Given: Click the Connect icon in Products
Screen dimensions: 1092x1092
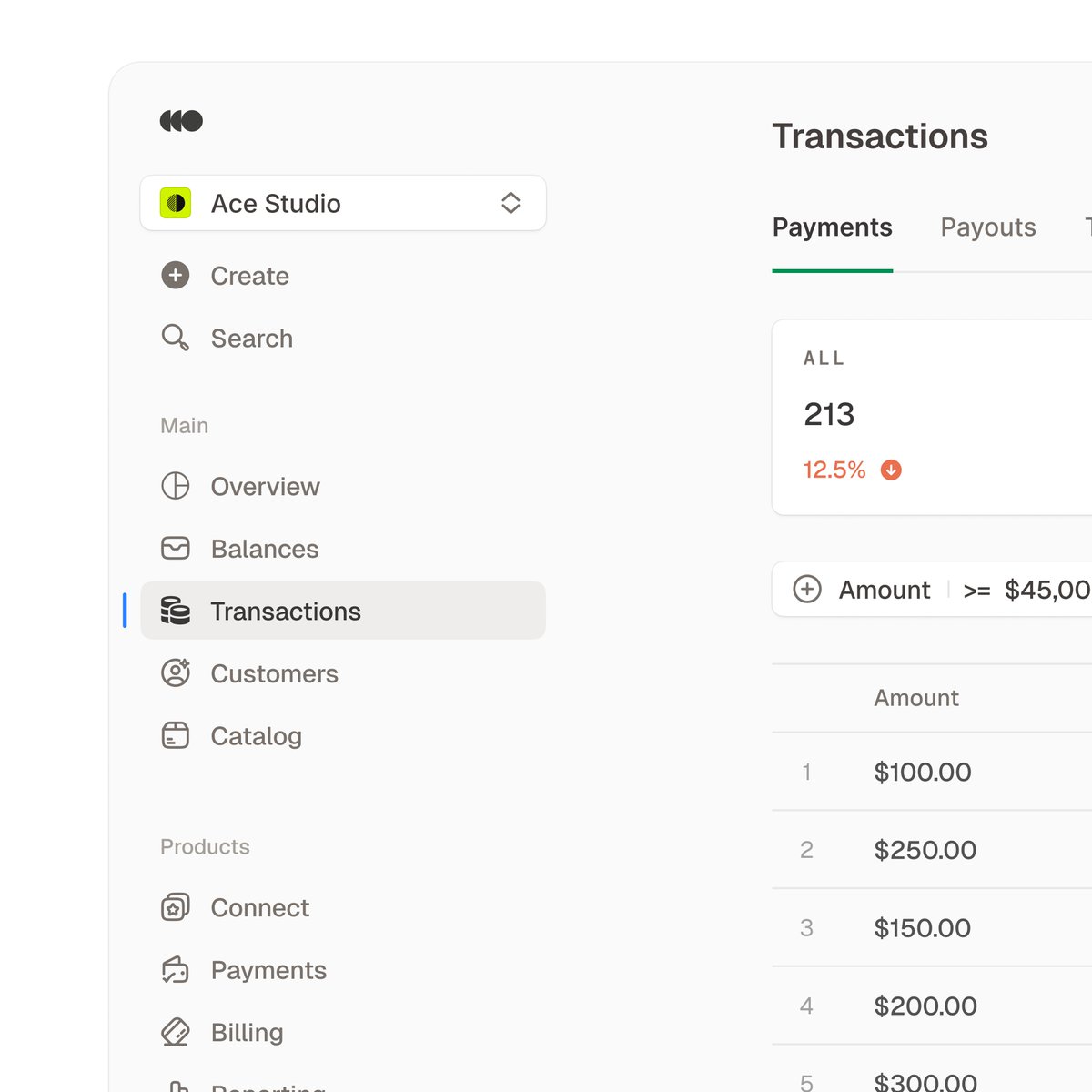Looking at the screenshot, I should coord(176,907).
